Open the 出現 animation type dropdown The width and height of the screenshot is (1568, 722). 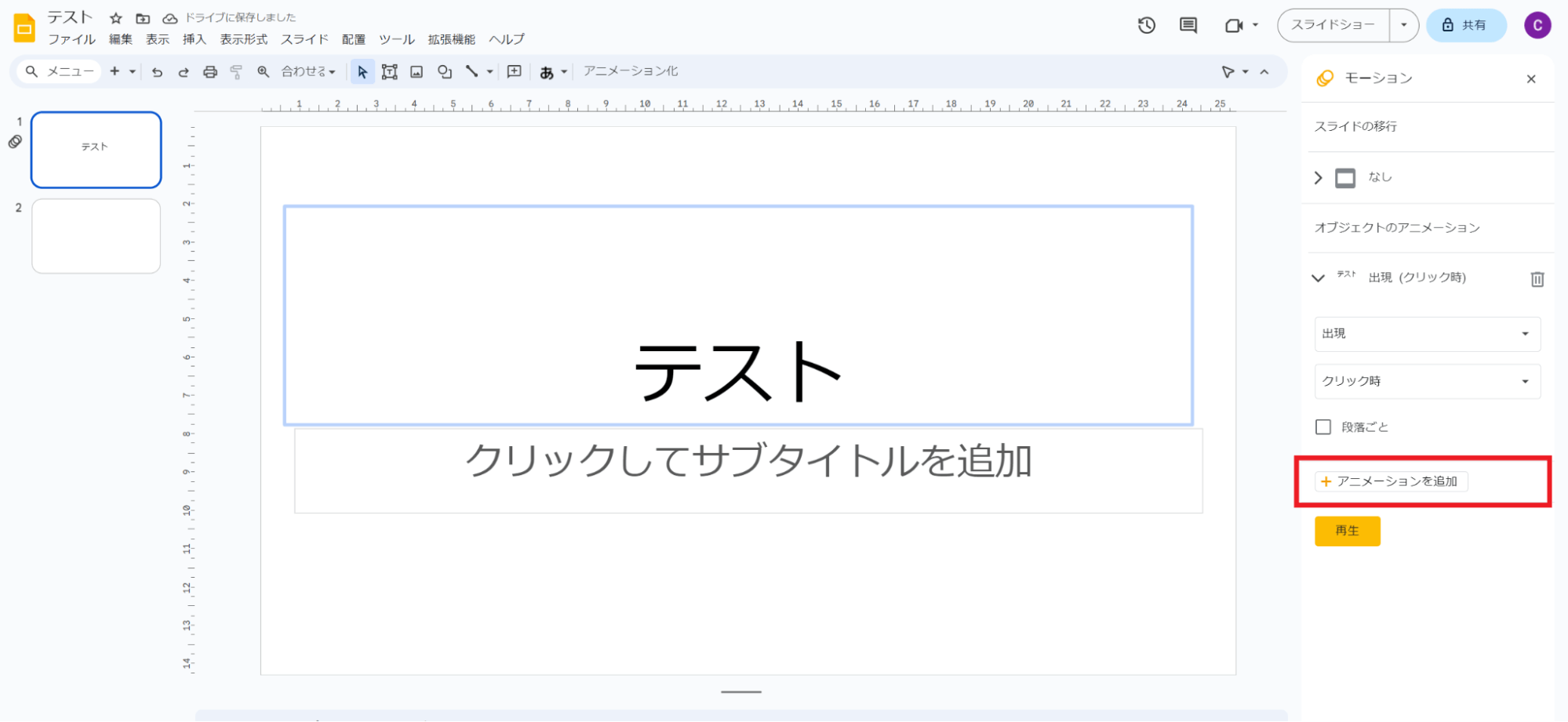pyautogui.click(x=1427, y=334)
